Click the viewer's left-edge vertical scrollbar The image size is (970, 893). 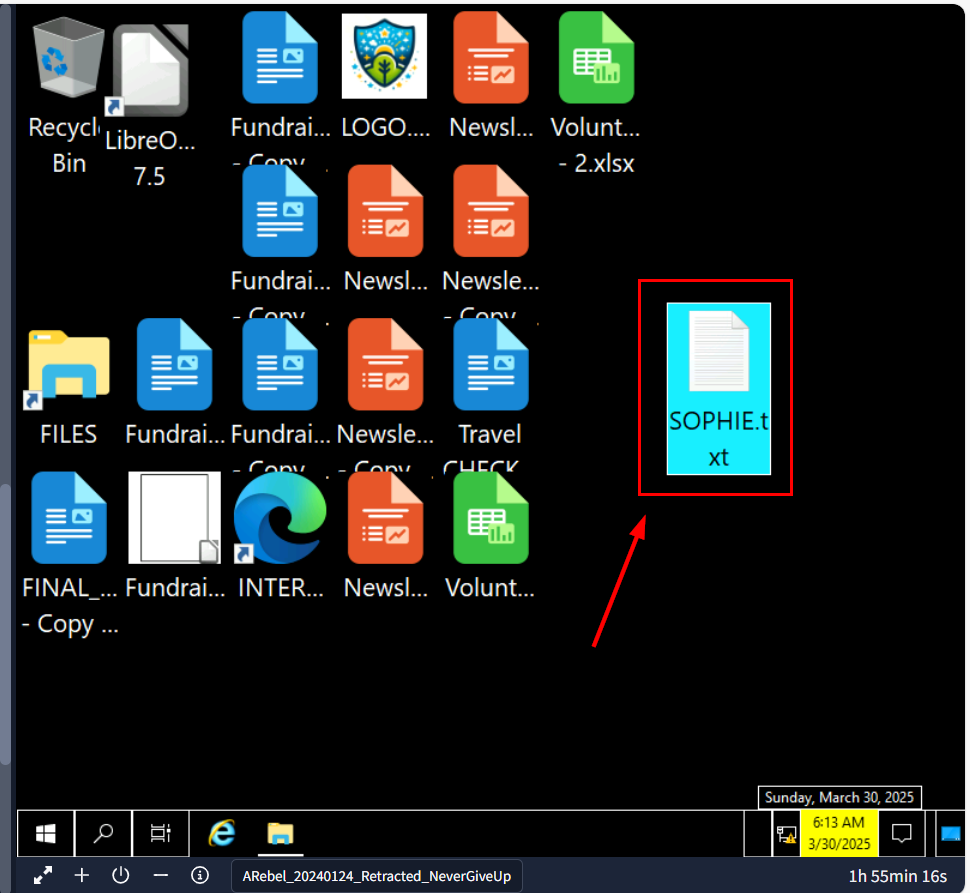pyautogui.click(x=6, y=625)
